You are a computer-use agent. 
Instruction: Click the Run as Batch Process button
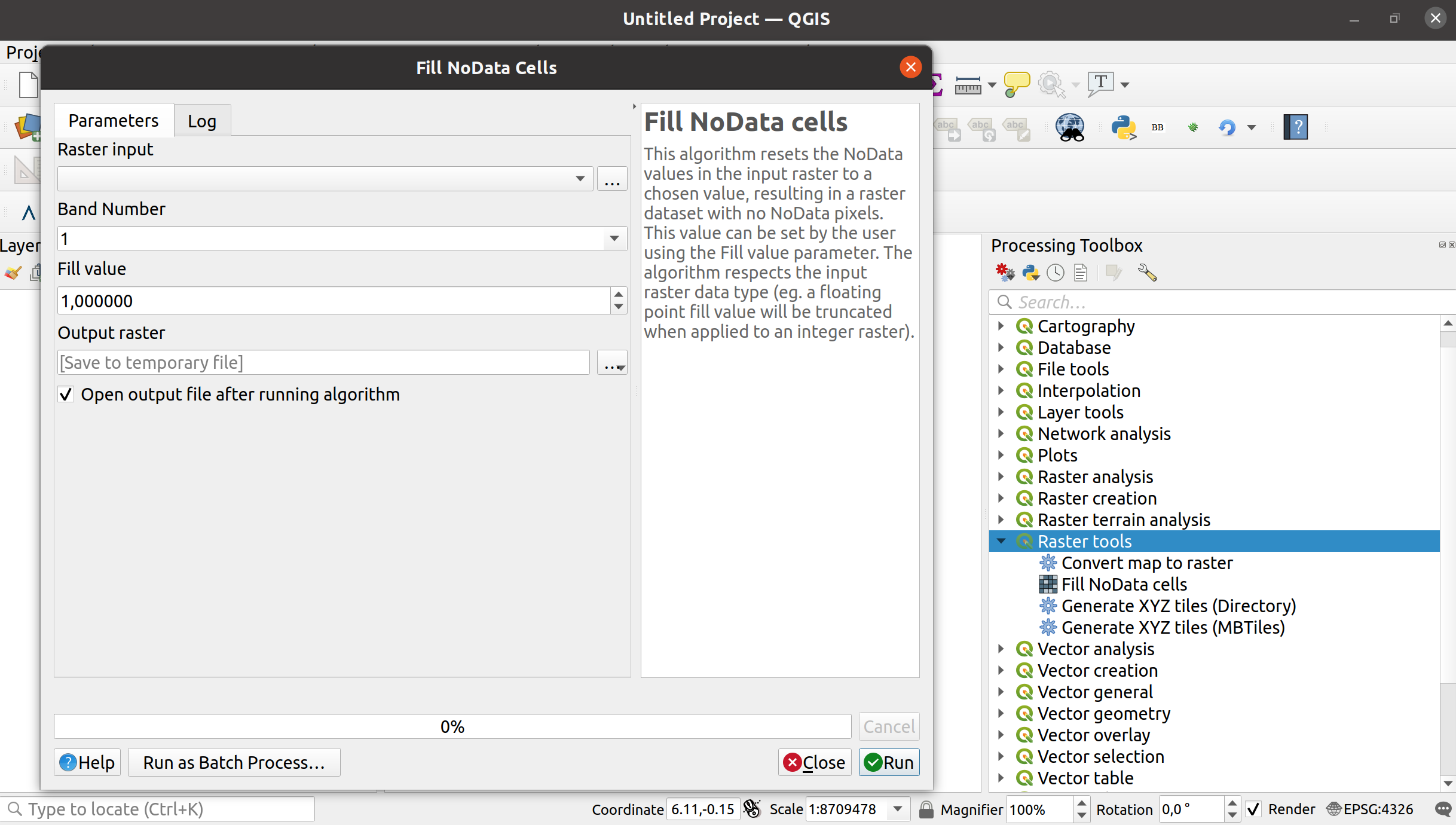pyautogui.click(x=234, y=763)
